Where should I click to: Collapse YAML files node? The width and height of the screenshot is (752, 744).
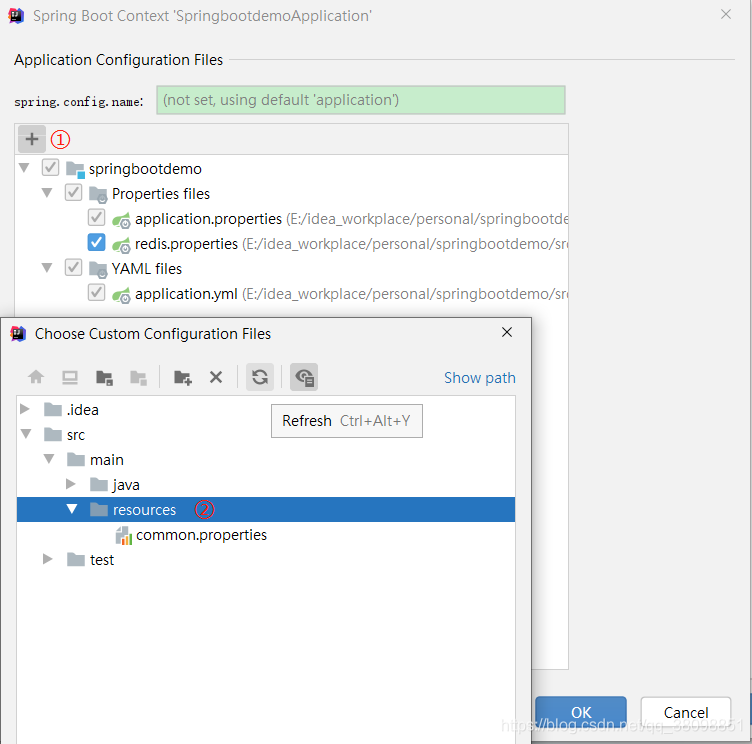[x=47, y=268]
